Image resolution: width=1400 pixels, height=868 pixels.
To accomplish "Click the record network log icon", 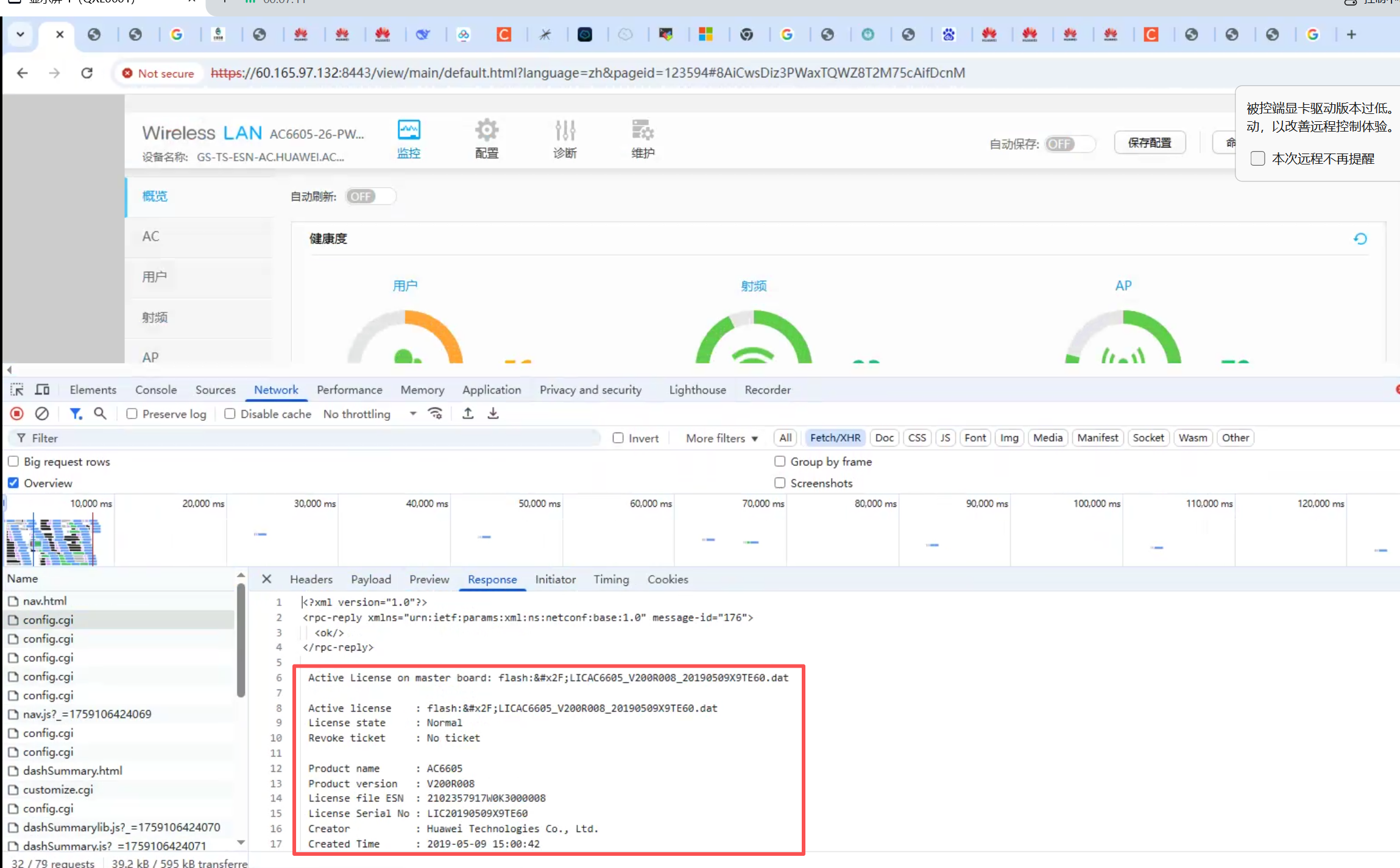I will click(17, 414).
